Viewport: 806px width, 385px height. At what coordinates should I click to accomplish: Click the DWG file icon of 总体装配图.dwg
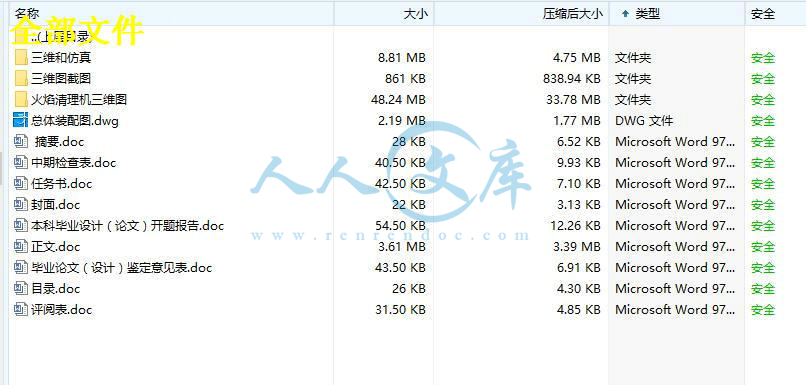[x=20, y=121]
